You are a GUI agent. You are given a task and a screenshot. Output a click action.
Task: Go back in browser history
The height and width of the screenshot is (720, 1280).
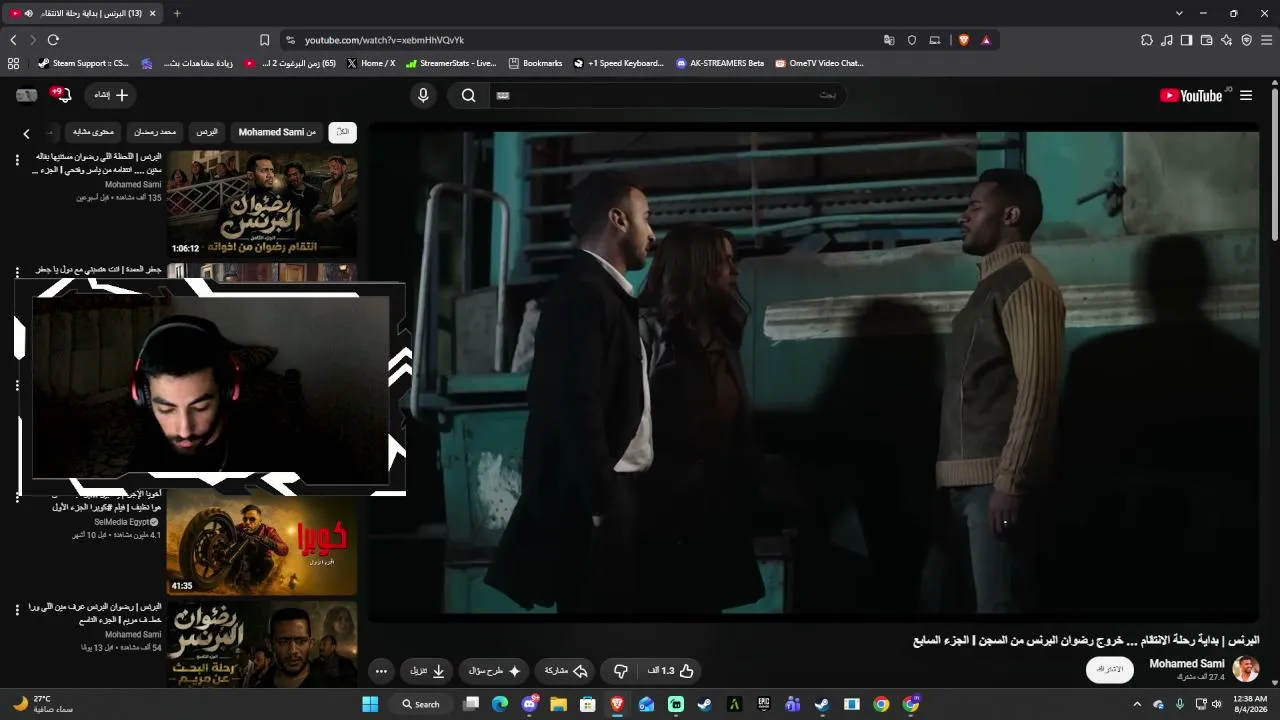point(13,40)
